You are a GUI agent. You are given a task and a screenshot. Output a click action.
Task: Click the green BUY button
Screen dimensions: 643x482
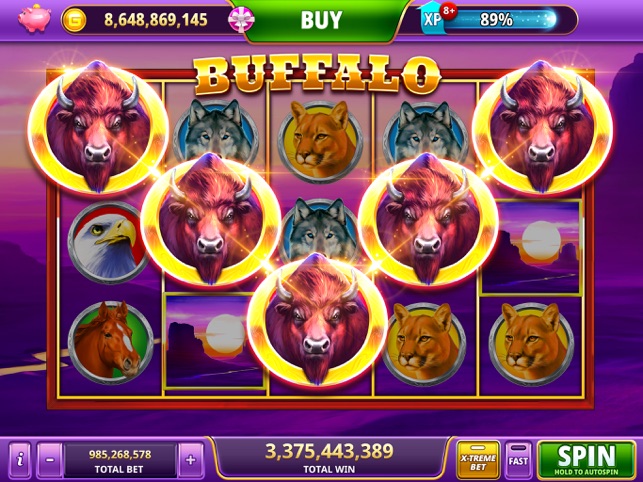coord(321,19)
